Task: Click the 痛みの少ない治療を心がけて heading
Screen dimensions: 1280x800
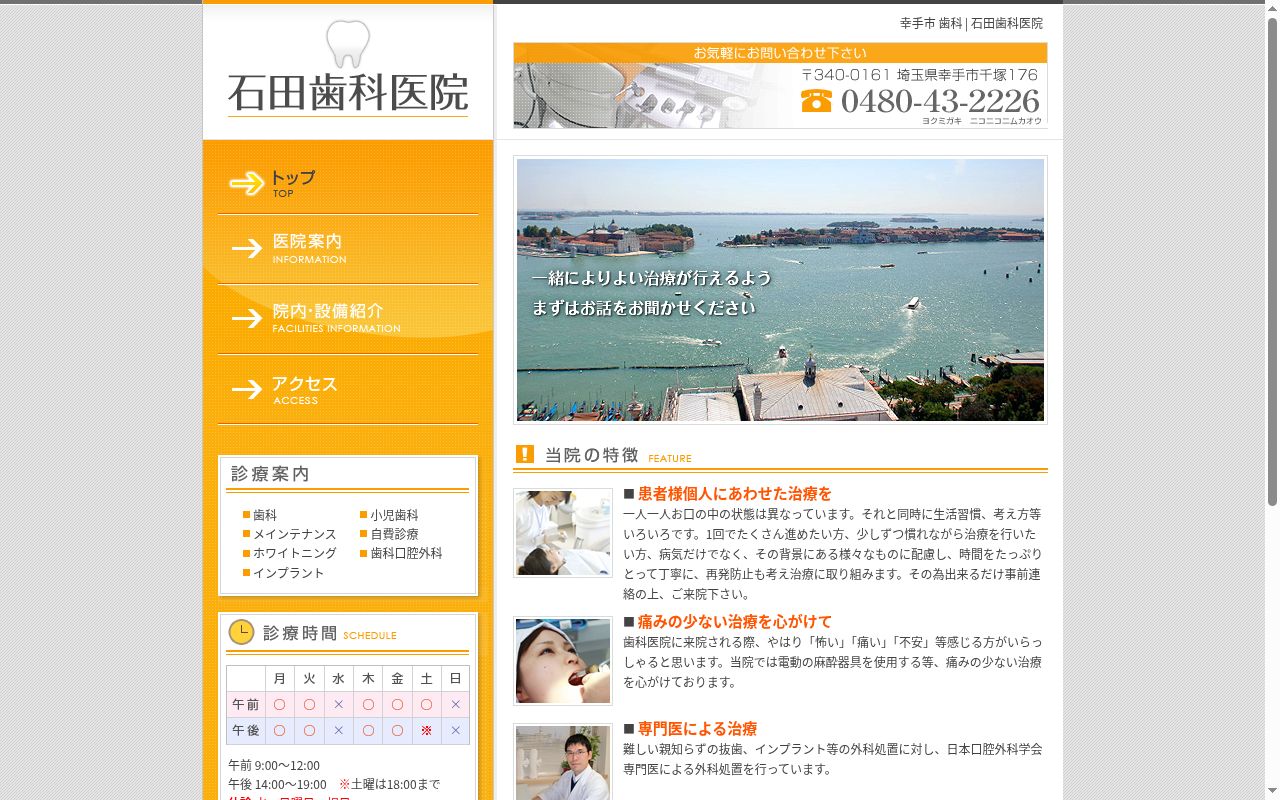Action: 735,622
